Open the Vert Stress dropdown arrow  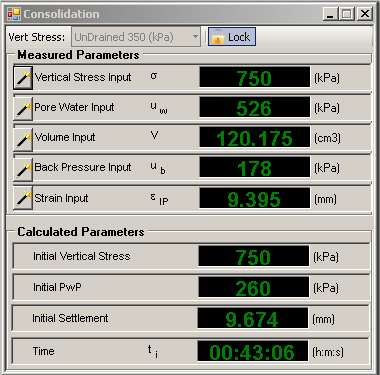(195, 37)
